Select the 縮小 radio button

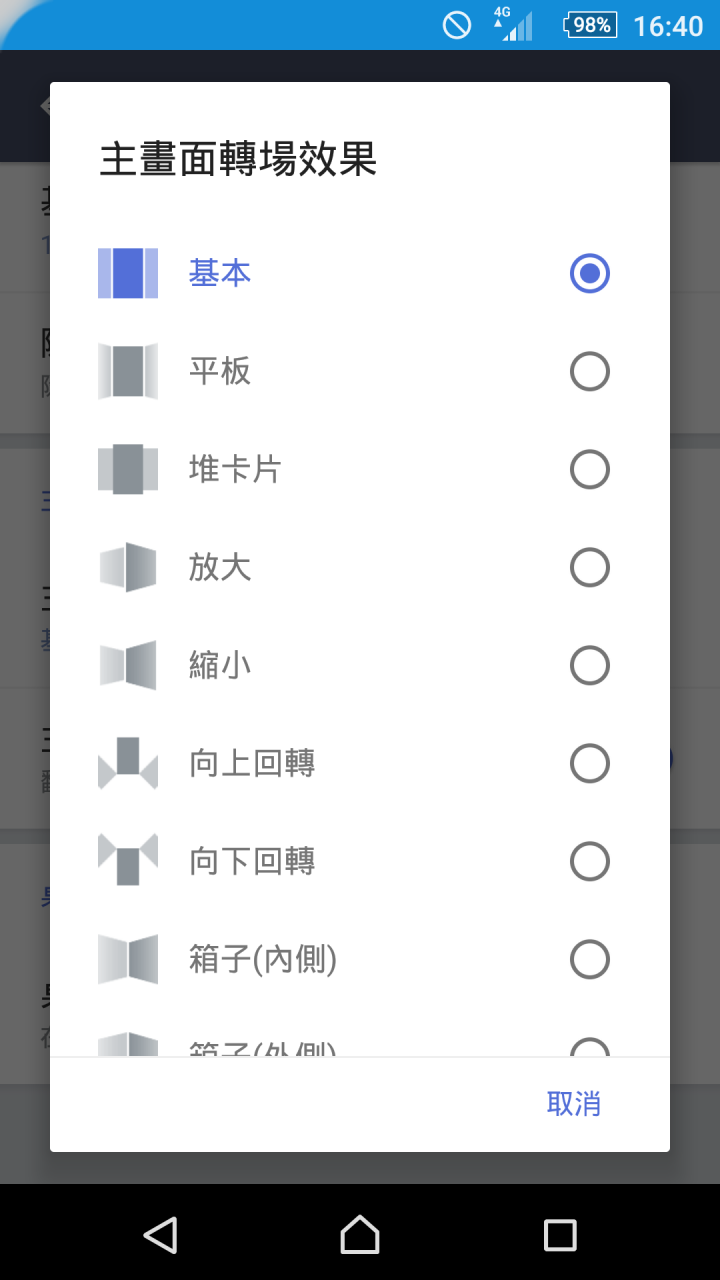point(590,665)
